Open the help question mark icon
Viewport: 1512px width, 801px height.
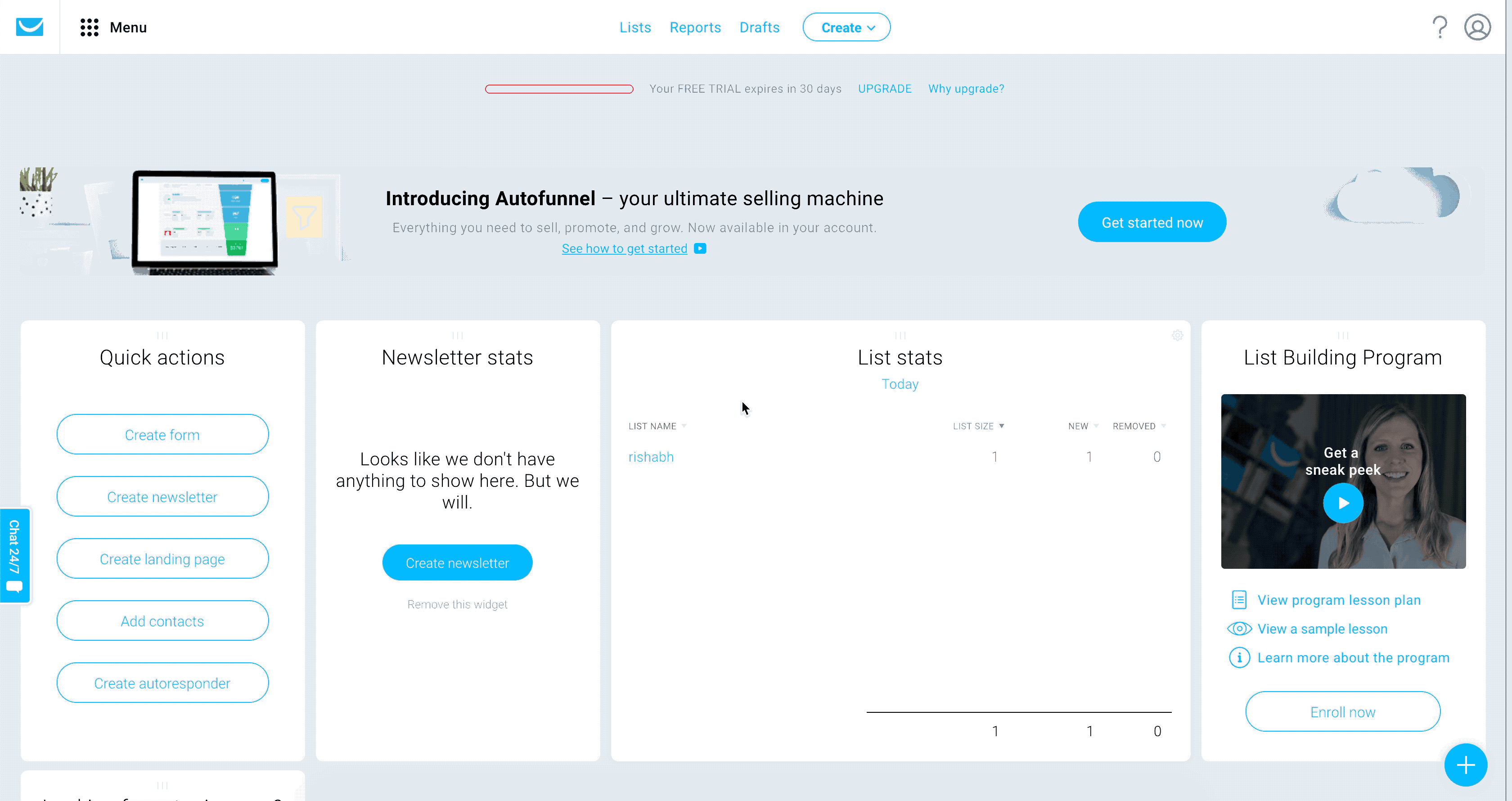click(1439, 27)
